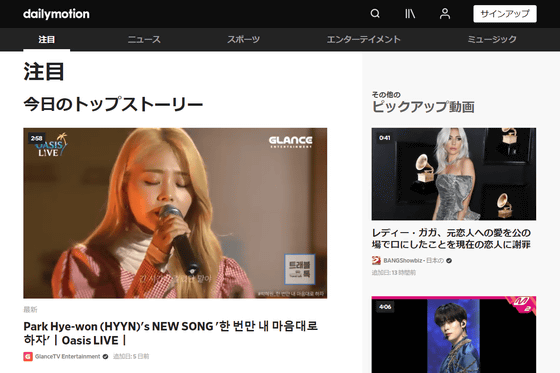Click the 今日のトップストーリー heading
Image resolution: width=560 pixels, height=373 pixels.
tap(113, 104)
